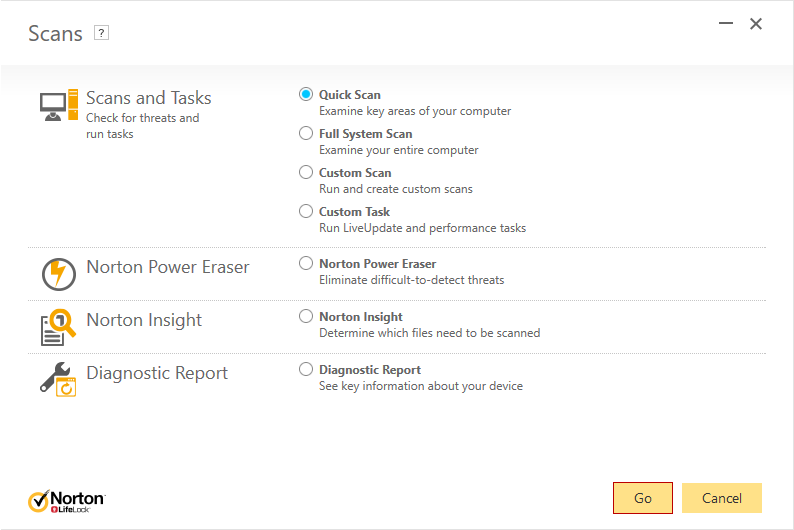
Task: Open the help question mark icon
Action: (x=101, y=33)
